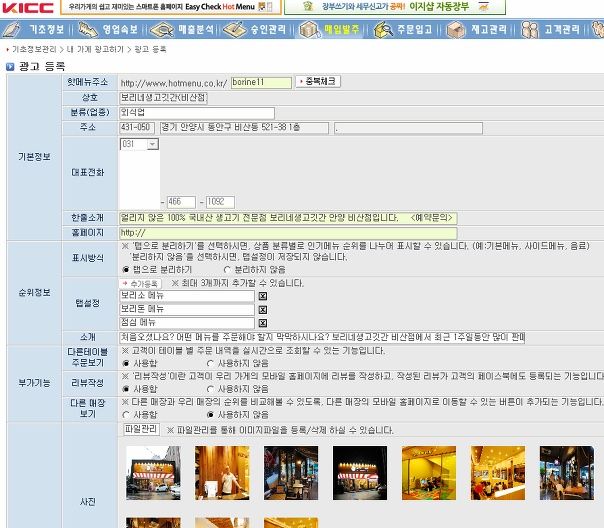Click the 매출분석 magnifier icon
604x528 pixels.
coord(162,30)
